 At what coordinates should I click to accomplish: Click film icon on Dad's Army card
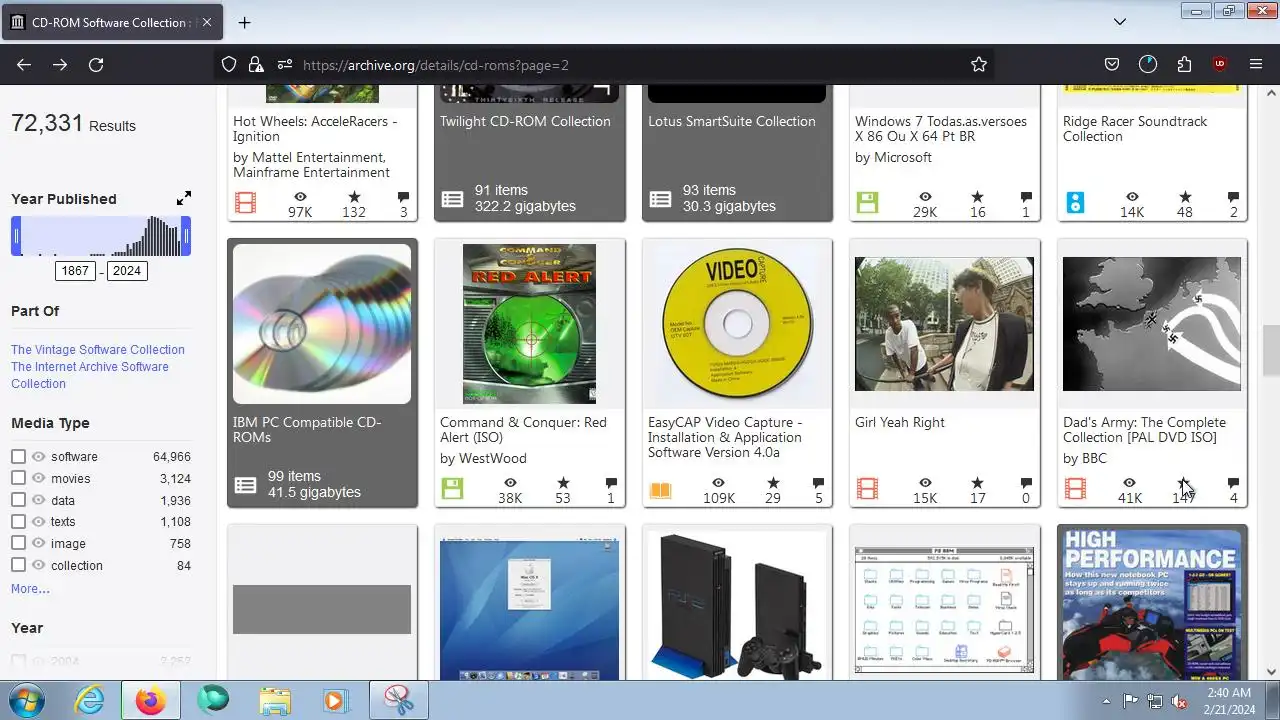(x=1075, y=489)
